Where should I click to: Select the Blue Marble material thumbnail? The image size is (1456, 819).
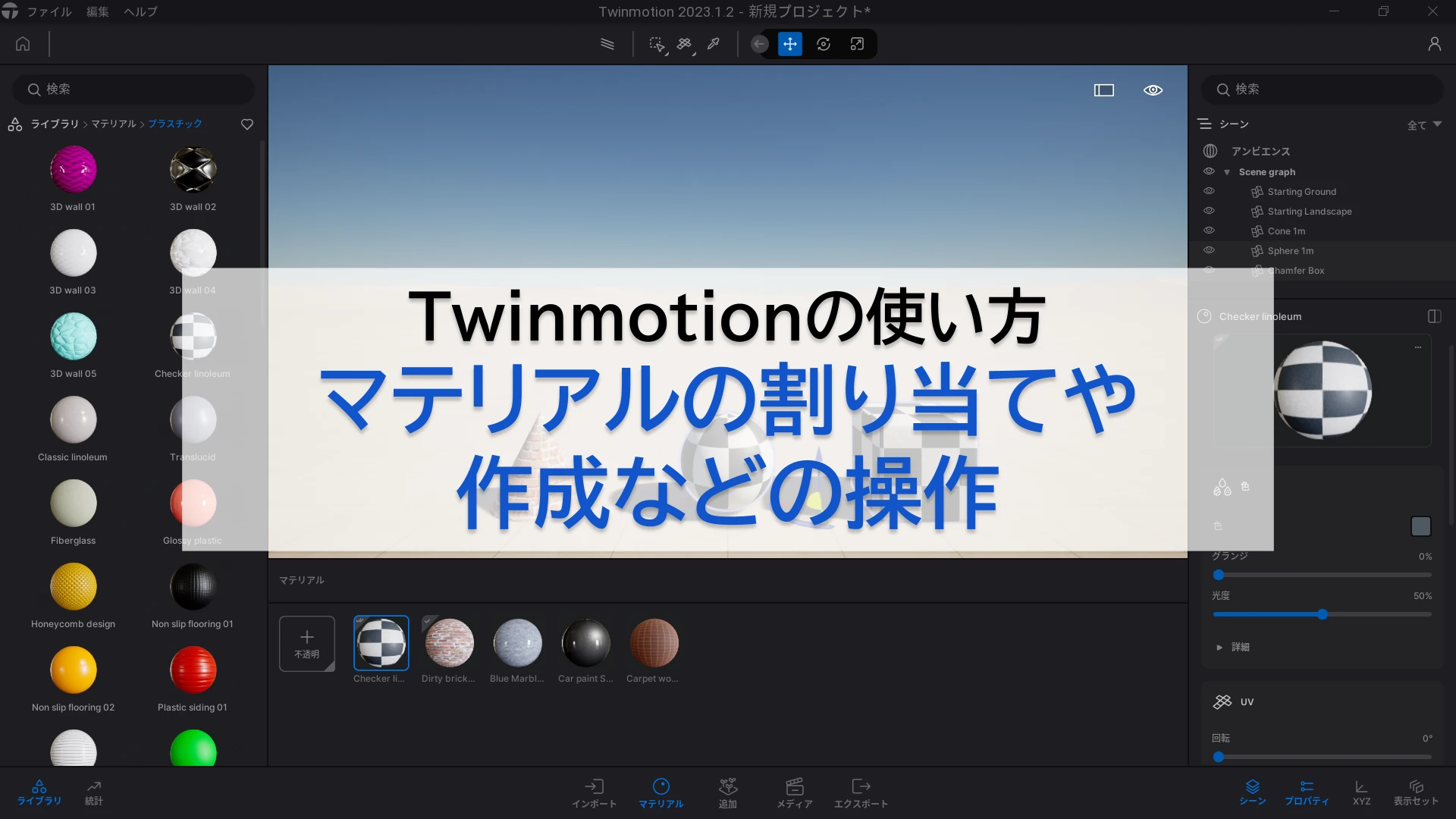[517, 643]
